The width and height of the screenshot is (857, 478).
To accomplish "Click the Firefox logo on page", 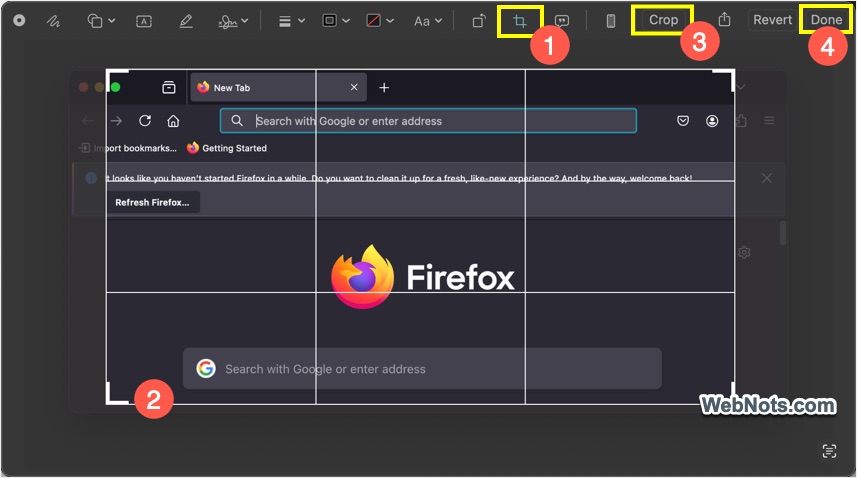I will pos(363,276).
